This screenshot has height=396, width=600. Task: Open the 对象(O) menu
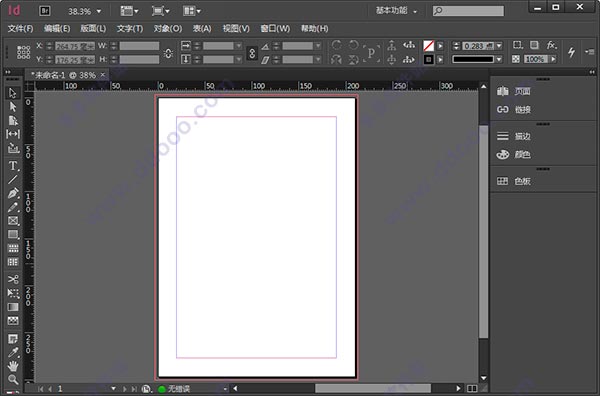point(168,29)
